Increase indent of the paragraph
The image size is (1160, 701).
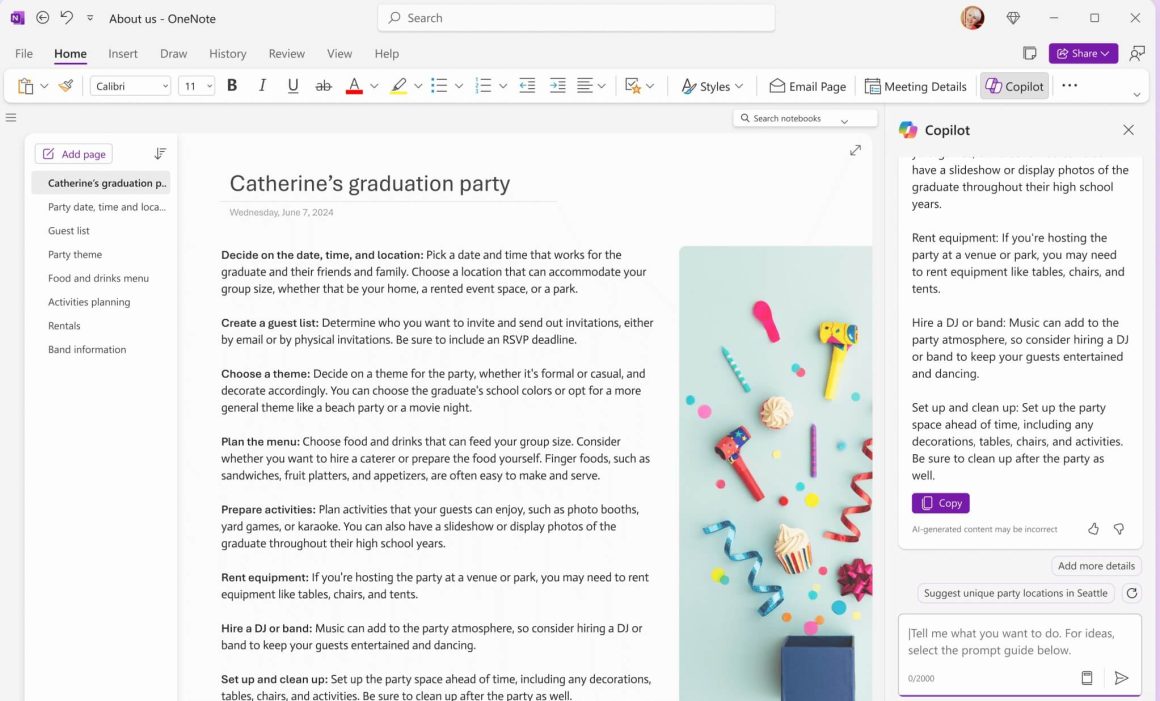tap(558, 86)
